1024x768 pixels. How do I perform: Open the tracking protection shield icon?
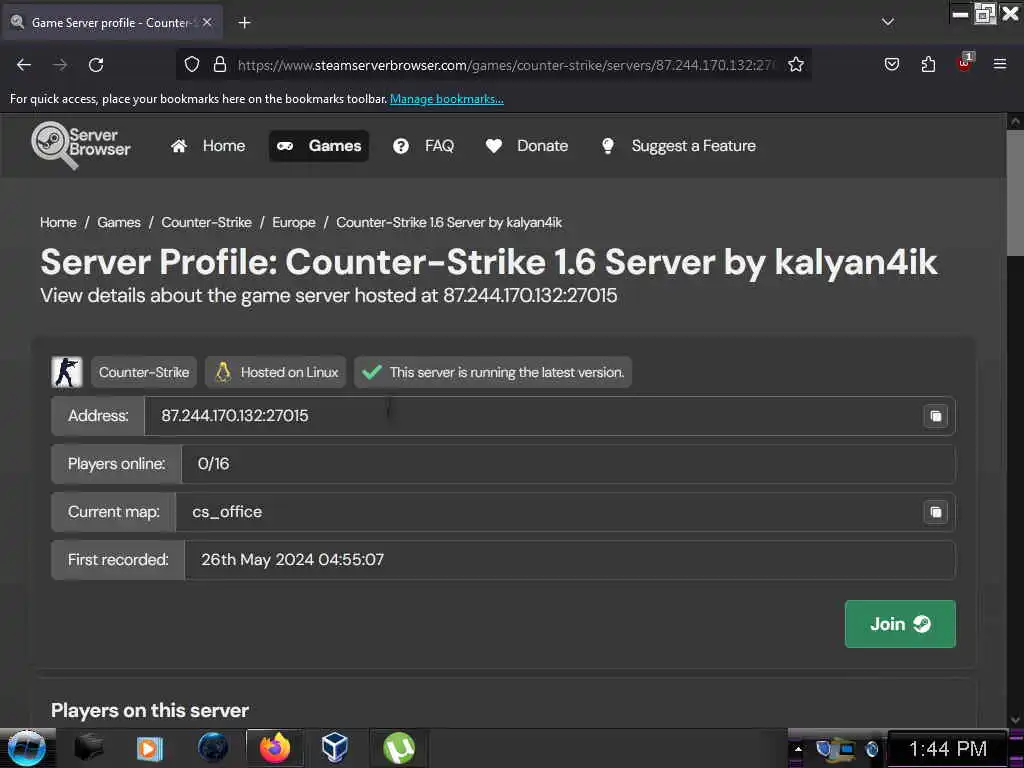pos(191,65)
